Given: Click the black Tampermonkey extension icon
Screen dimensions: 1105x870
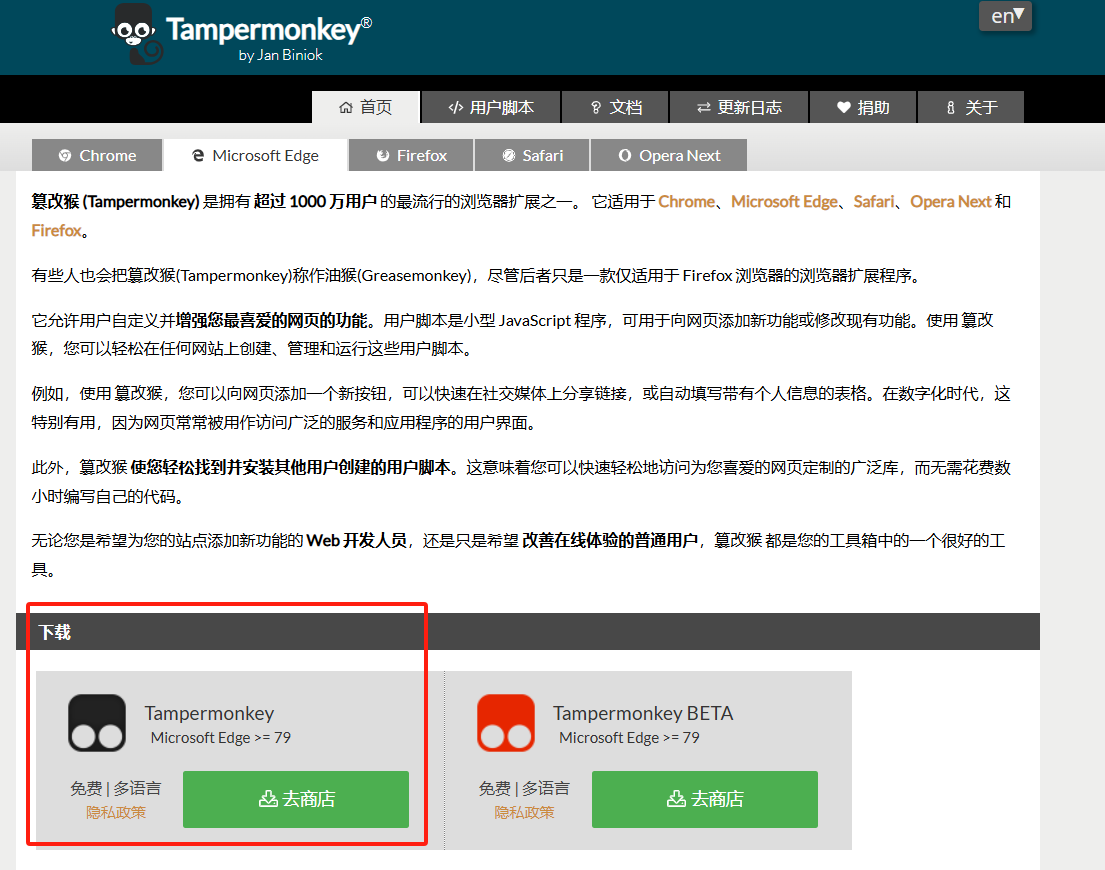Looking at the screenshot, I should tap(97, 723).
